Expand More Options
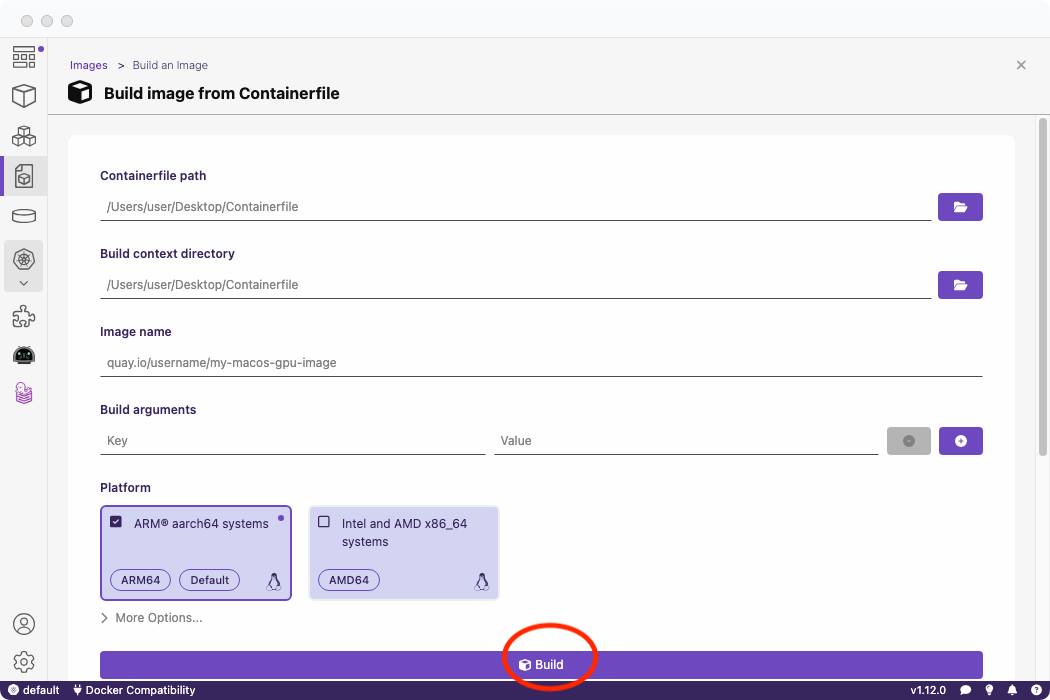 pos(151,618)
